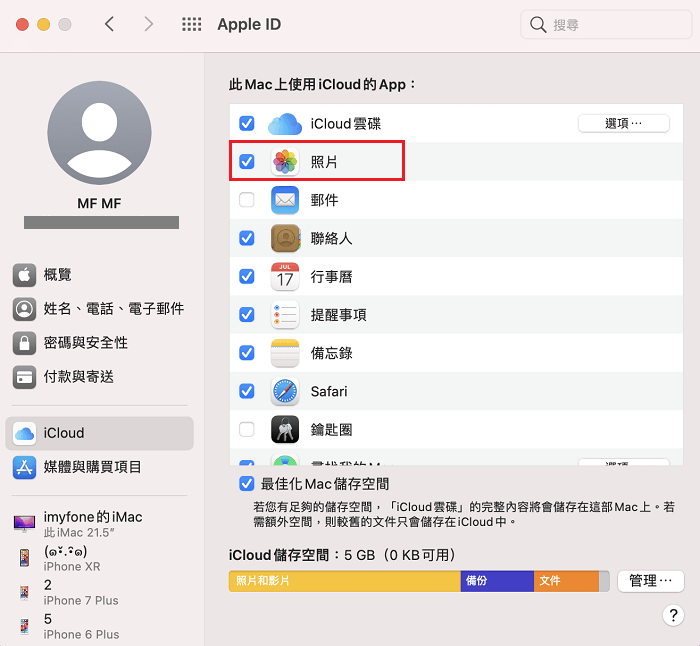Click the 照片和影片 storage segment
The width and height of the screenshot is (700, 646).
pyautogui.click(x=345, y=581)
